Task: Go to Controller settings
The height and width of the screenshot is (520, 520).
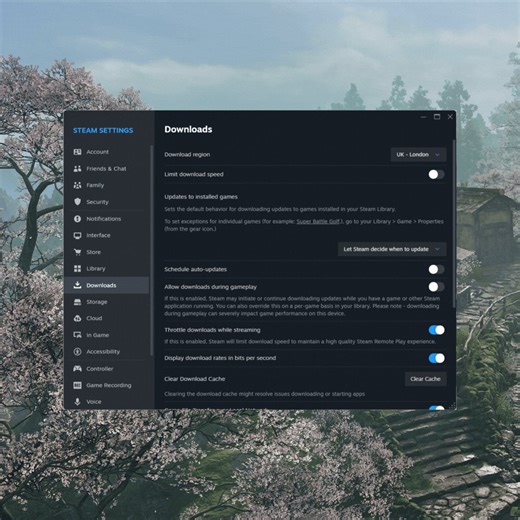Action: [x=107, y=369]
